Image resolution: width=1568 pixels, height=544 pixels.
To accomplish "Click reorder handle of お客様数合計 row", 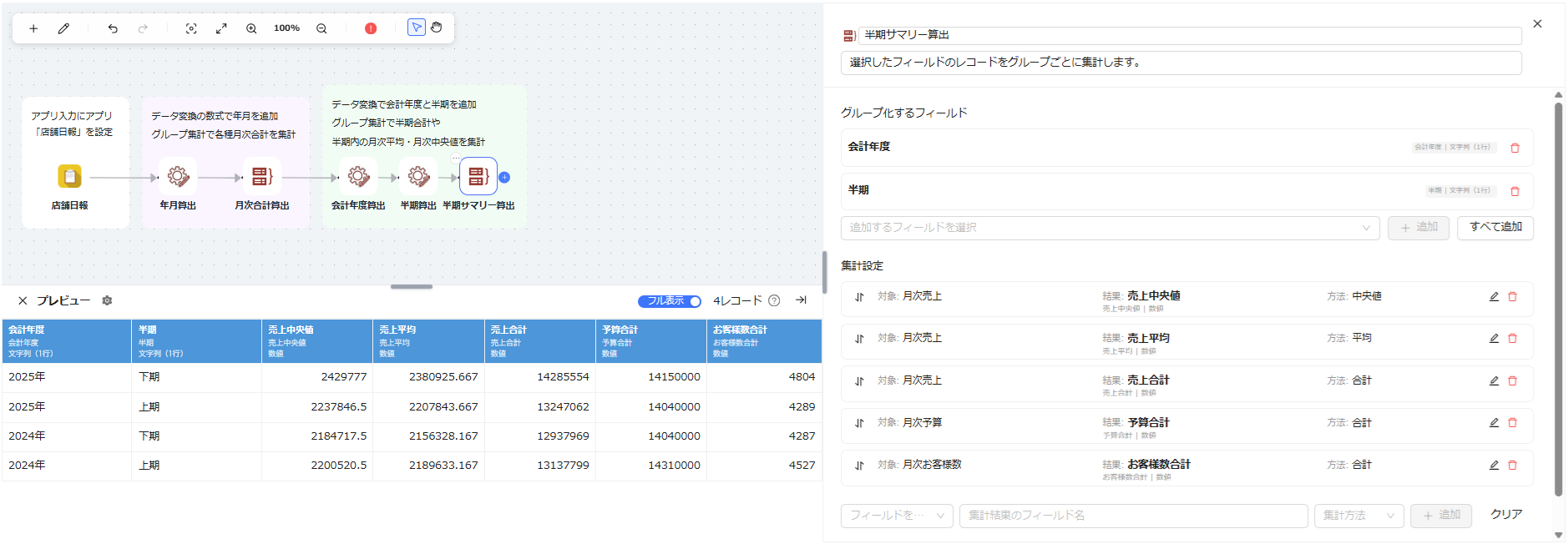I will click(x=859, y=466).
